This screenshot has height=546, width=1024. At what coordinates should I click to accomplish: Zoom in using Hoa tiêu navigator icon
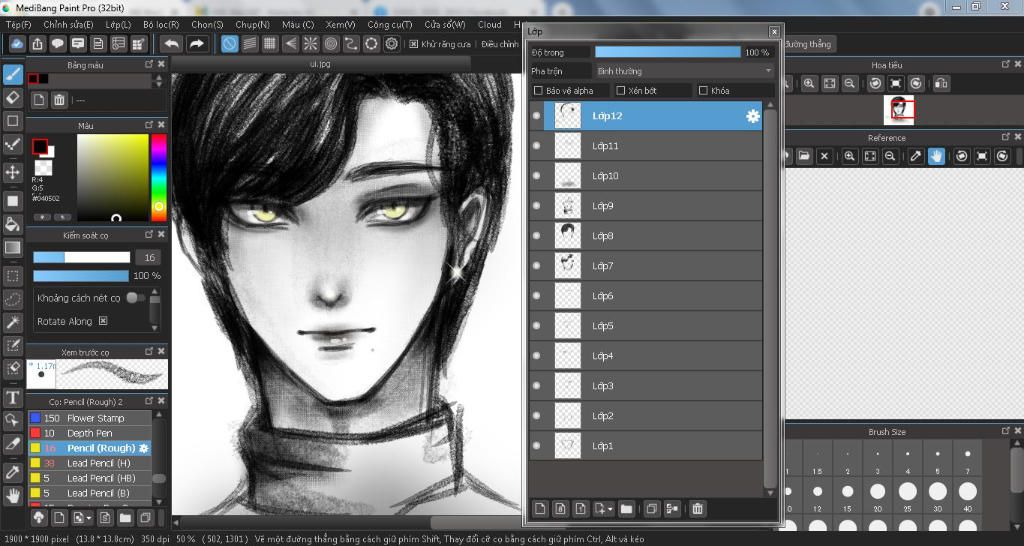click(808, 84)
